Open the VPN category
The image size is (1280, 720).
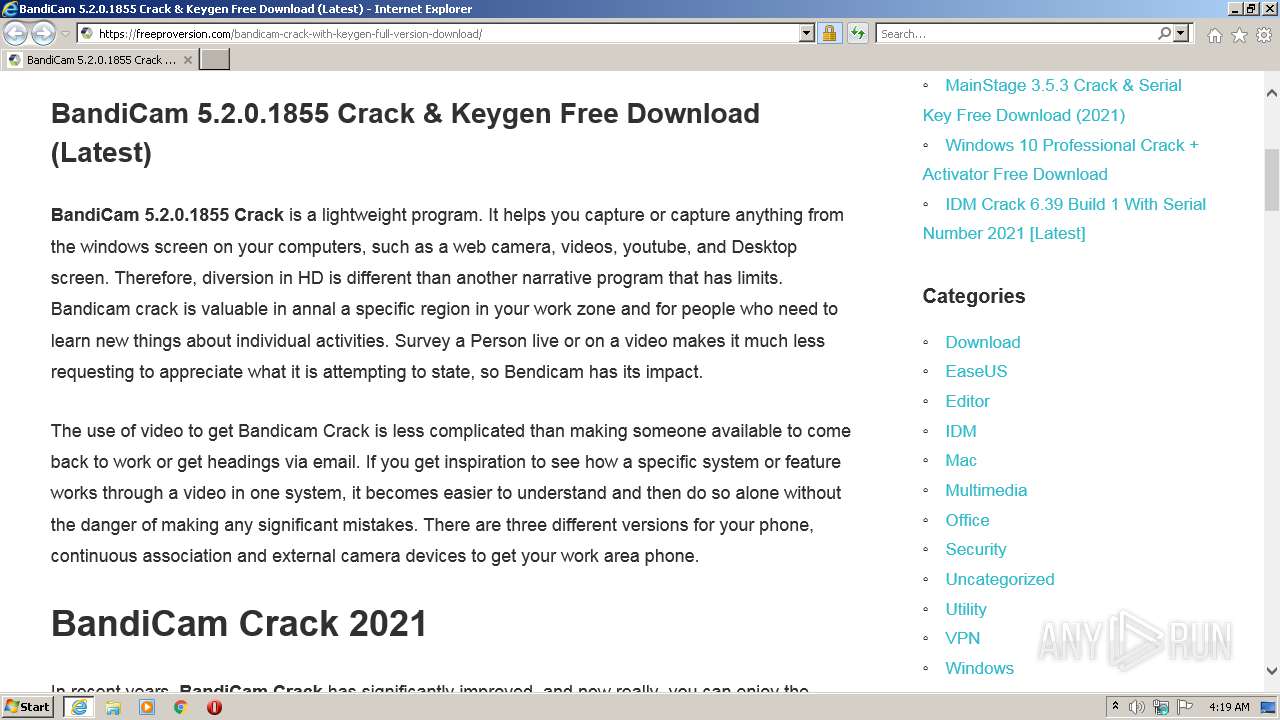pyautogui.click(x=962, y=638)
